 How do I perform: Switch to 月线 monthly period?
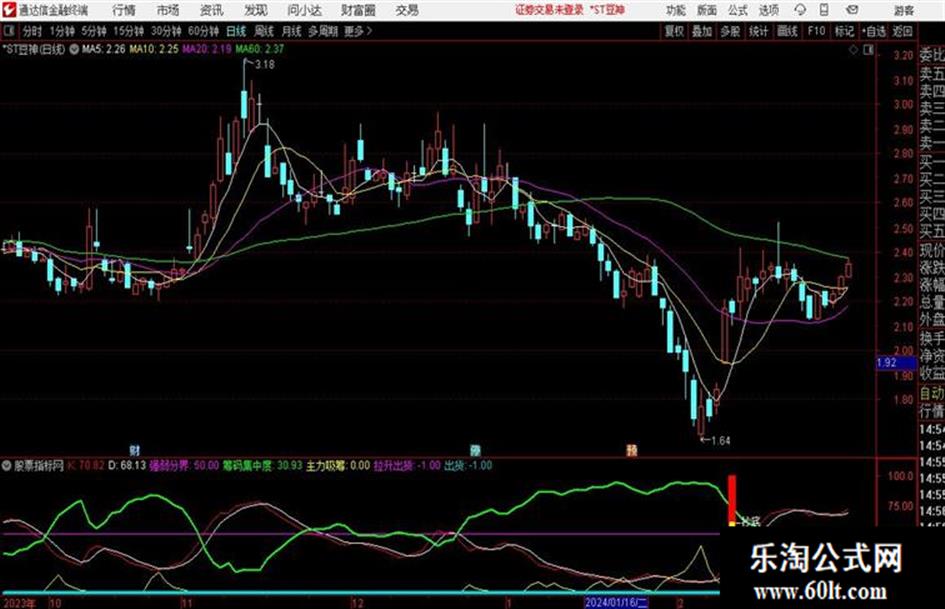pos(292,31)
